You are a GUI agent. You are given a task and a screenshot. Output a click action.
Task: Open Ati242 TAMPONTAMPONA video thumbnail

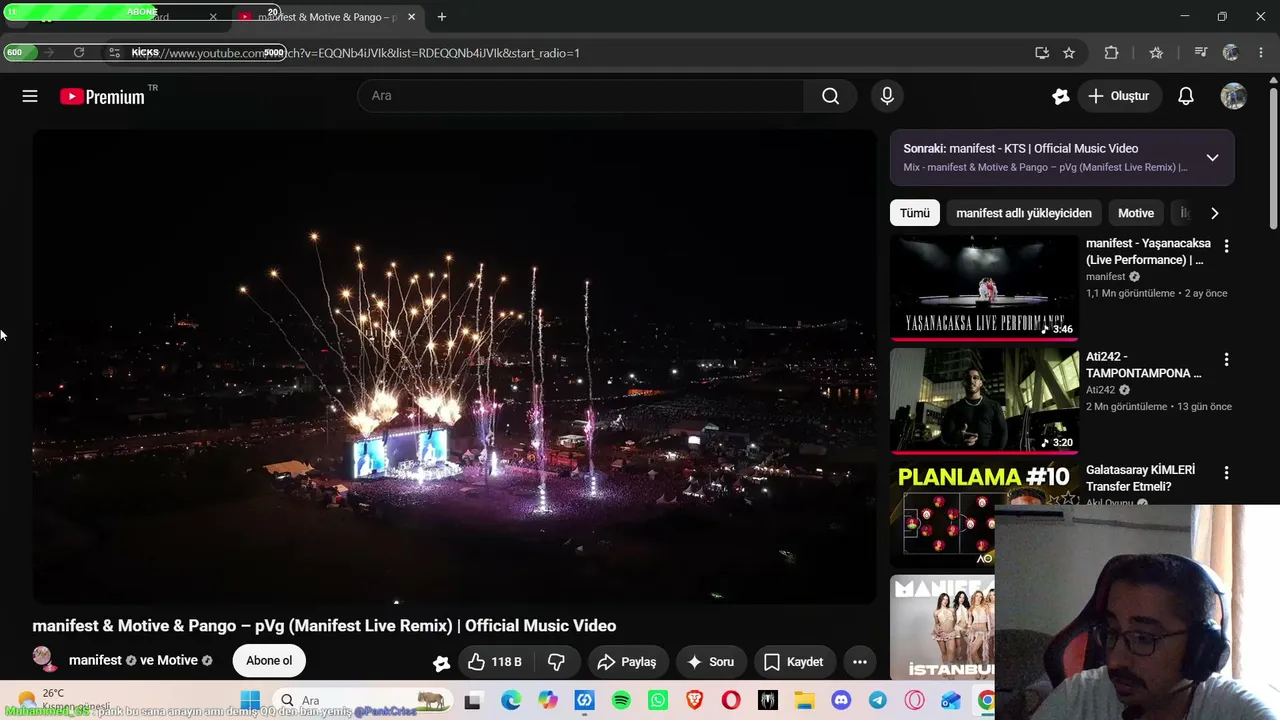984,401
